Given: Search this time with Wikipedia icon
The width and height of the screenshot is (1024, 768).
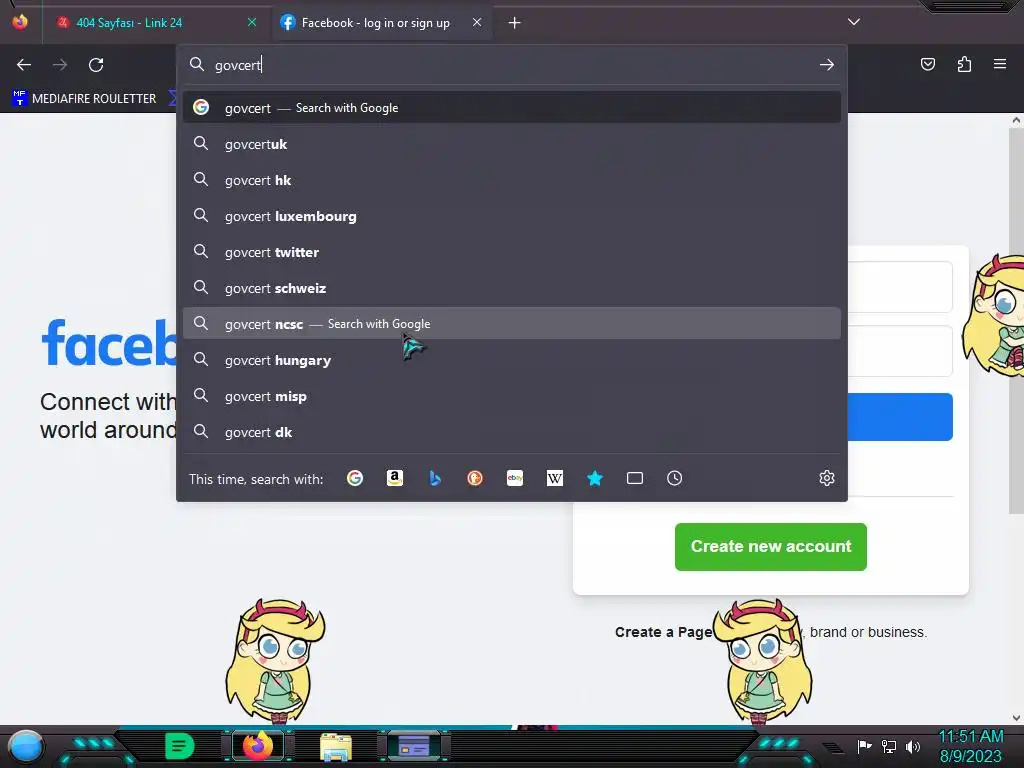Looking at the screenshot, I should tap(554, 479).
